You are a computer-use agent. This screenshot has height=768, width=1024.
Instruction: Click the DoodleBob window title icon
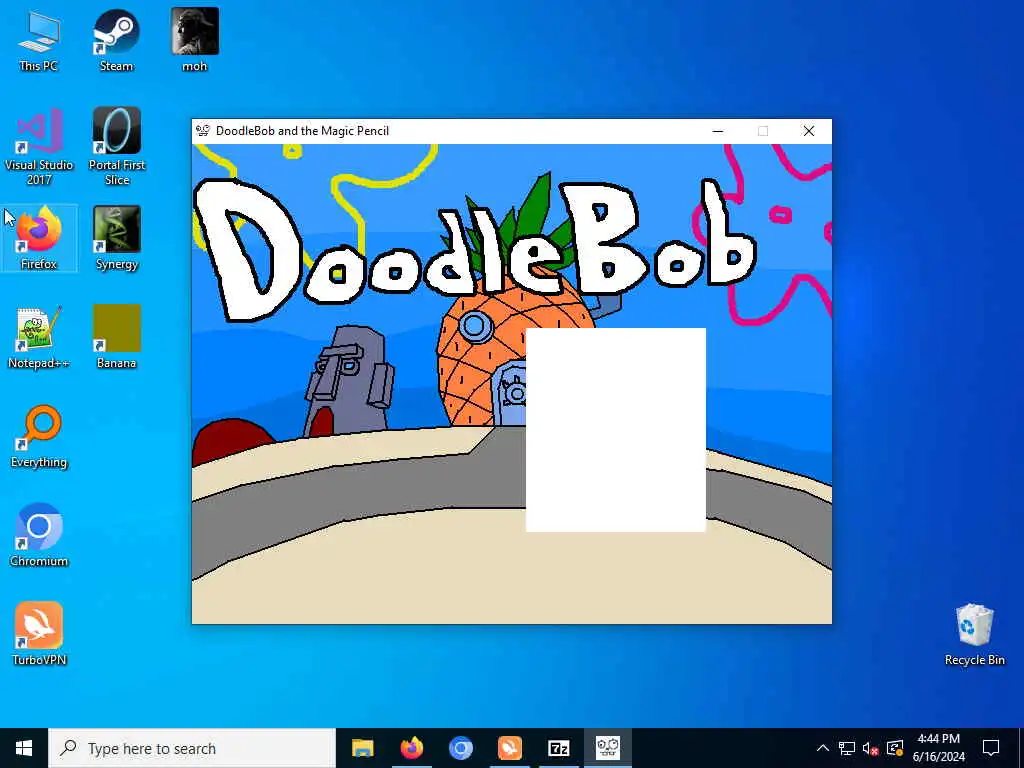point(203,131)
